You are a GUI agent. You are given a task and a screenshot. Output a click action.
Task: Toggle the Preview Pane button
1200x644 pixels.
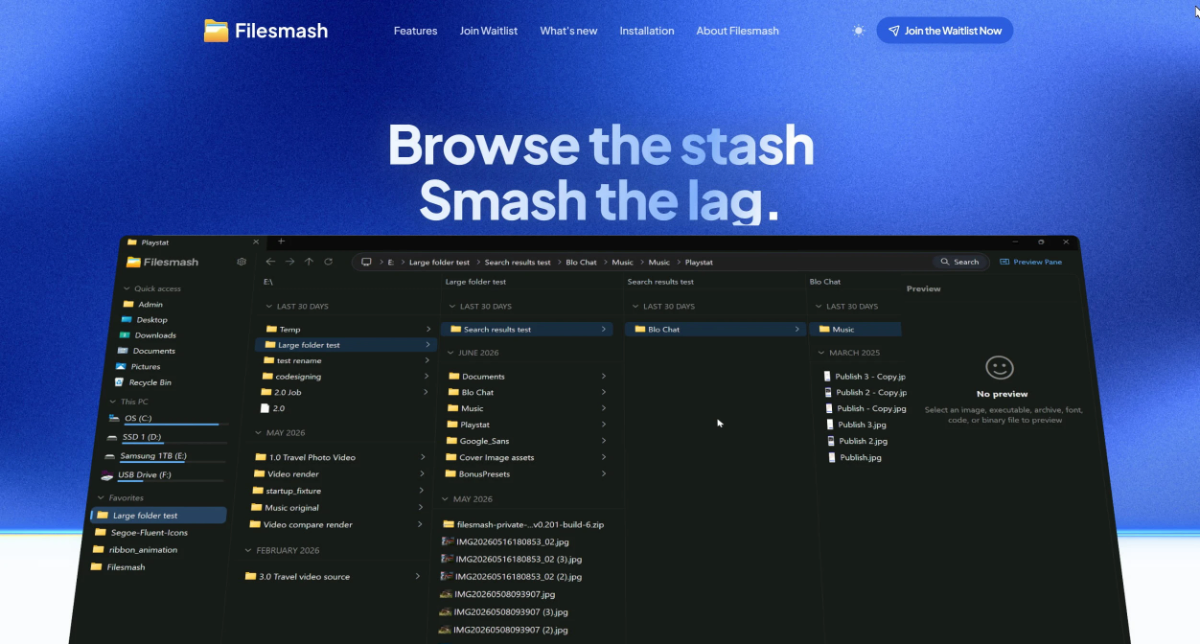1030,262
